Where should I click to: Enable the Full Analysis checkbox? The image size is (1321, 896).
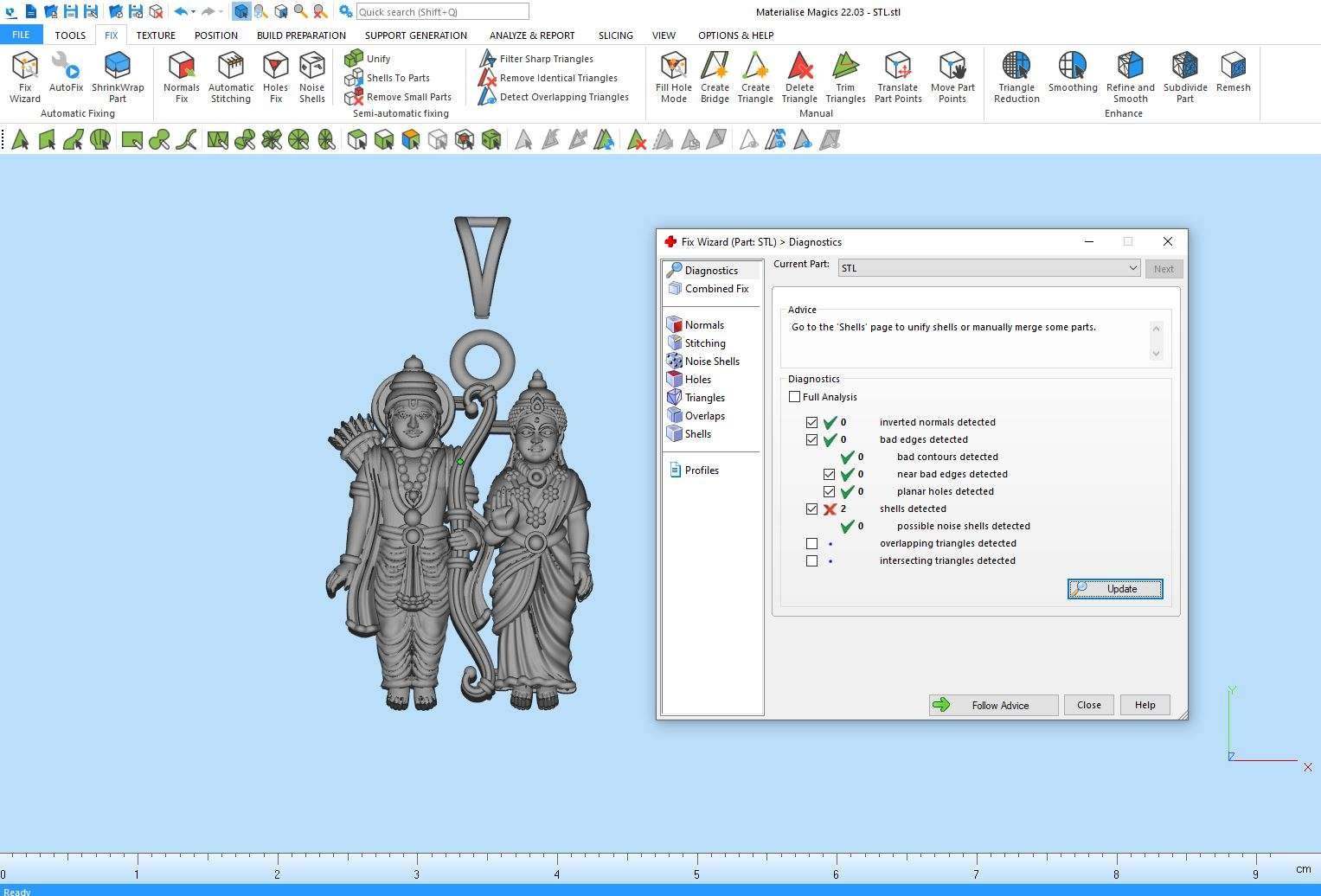click(x=794, y=397)
